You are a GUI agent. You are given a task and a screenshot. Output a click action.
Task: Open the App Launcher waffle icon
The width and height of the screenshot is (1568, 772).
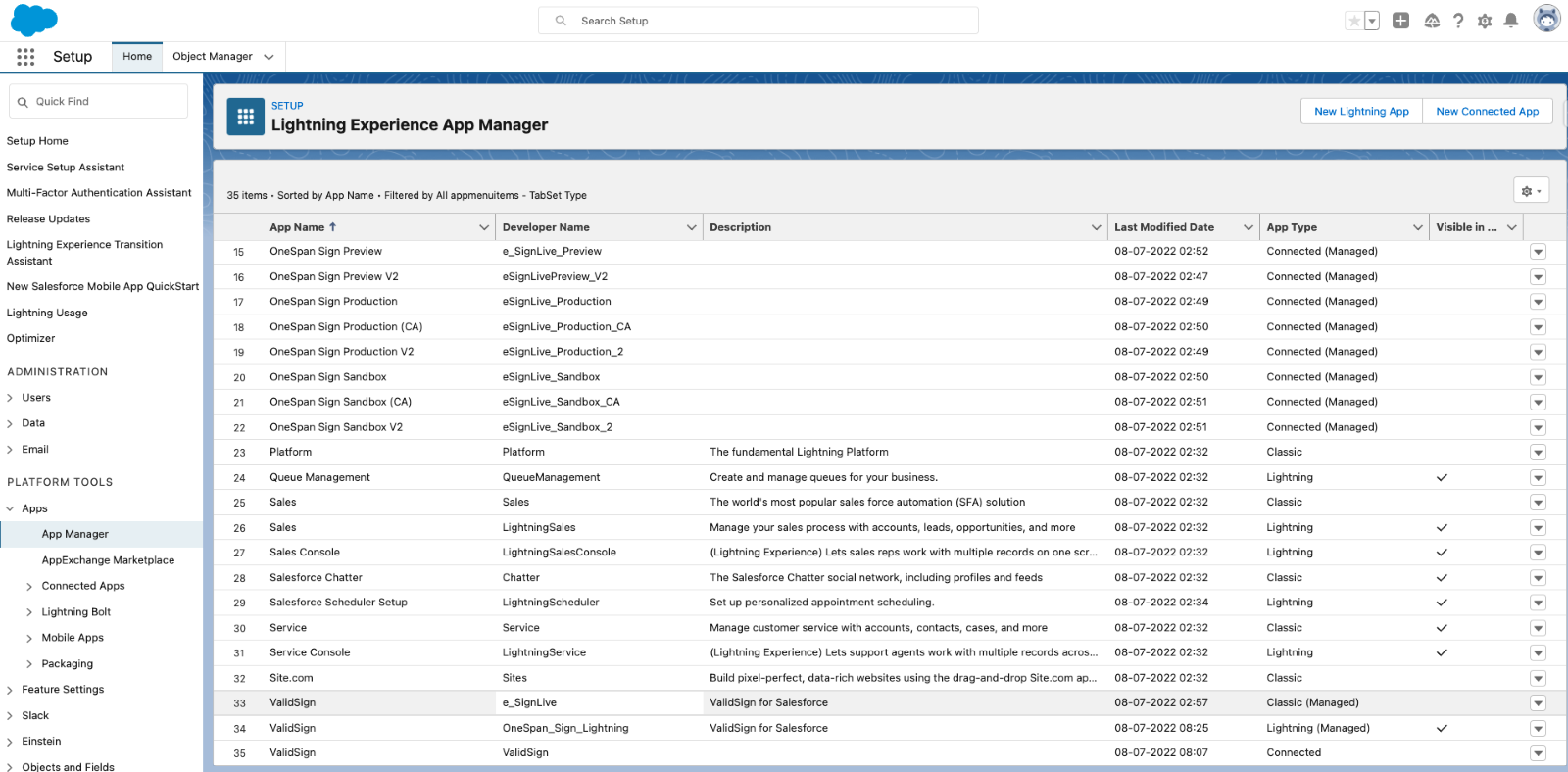pyautogui.click(x=25, y=57)
